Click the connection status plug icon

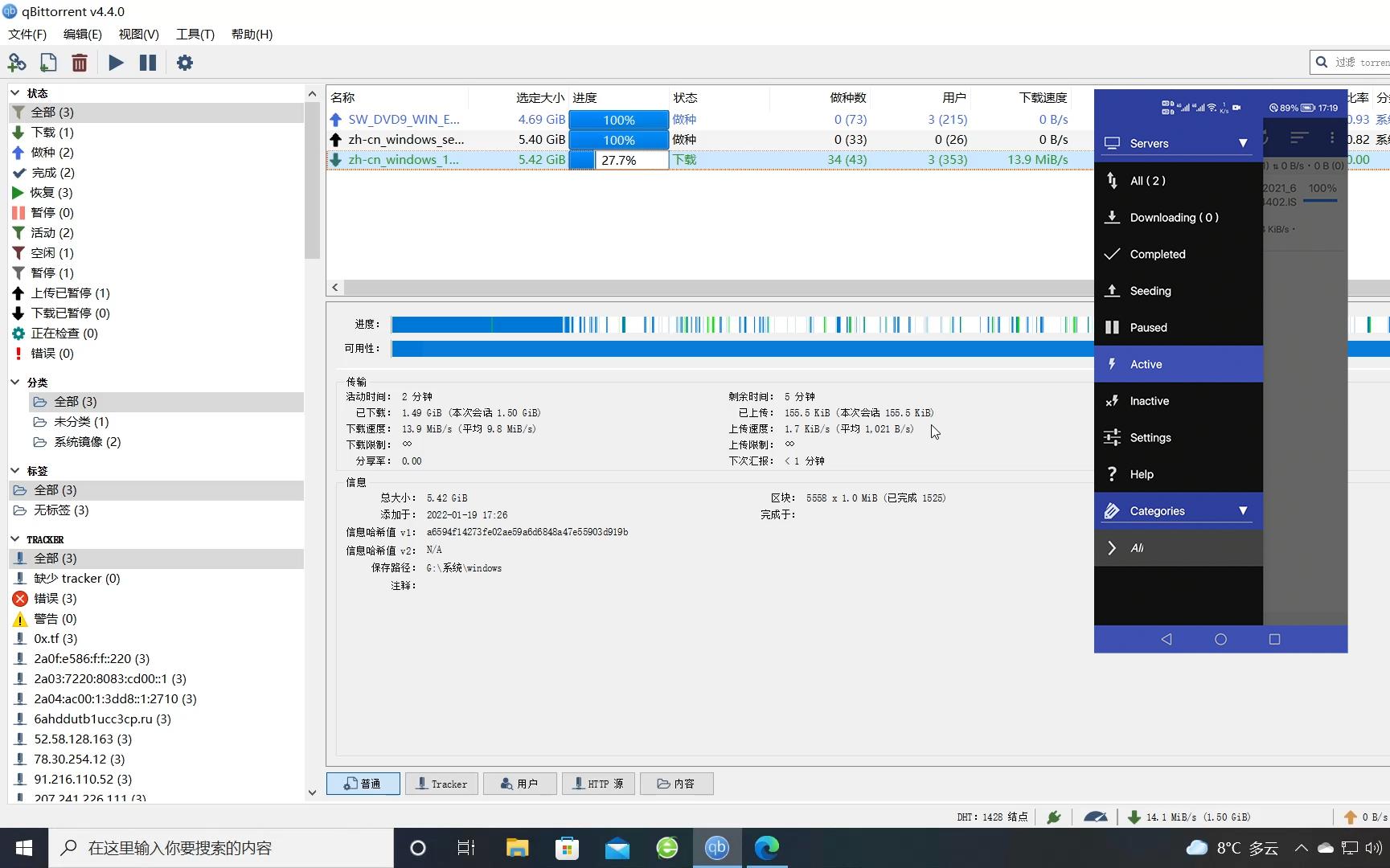pos(1053,817)
